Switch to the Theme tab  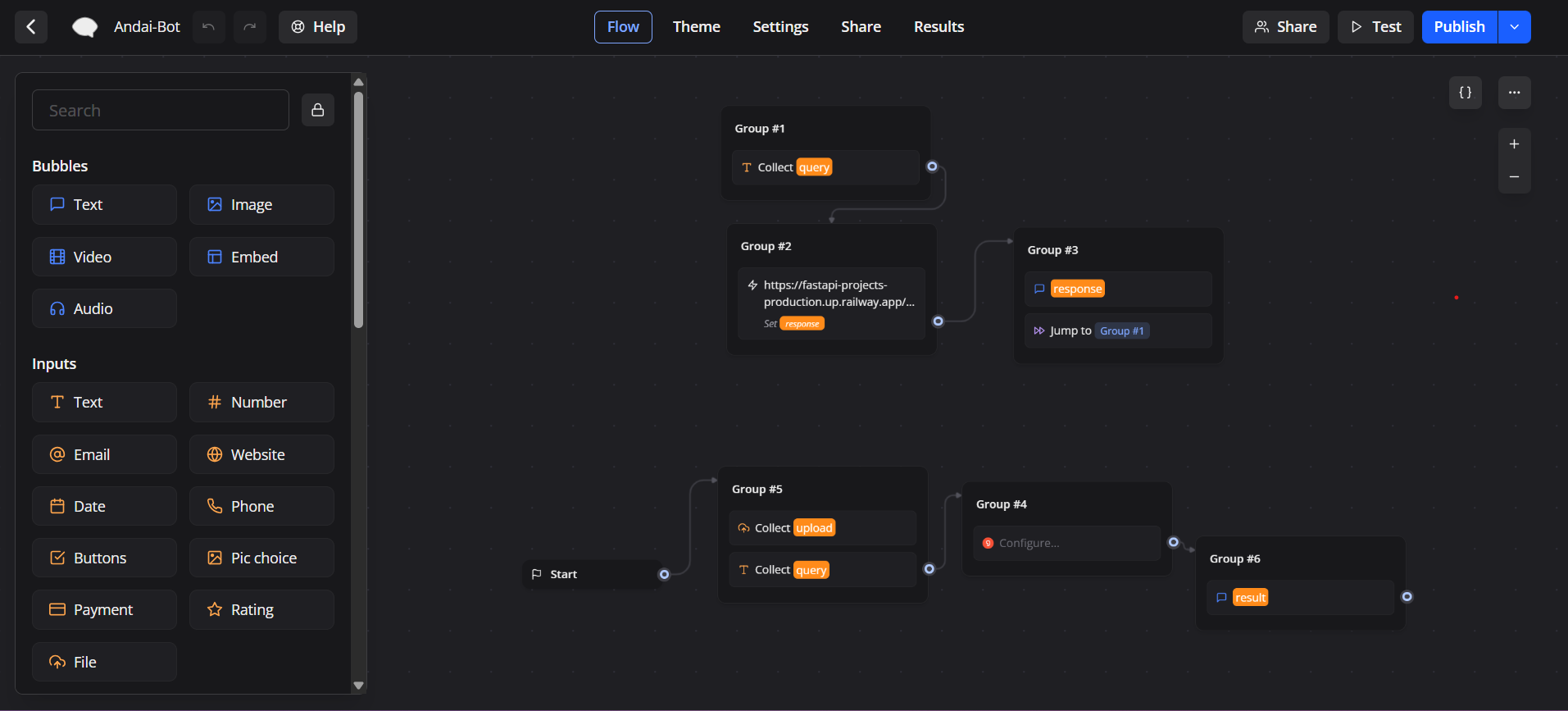coord(696,27)
